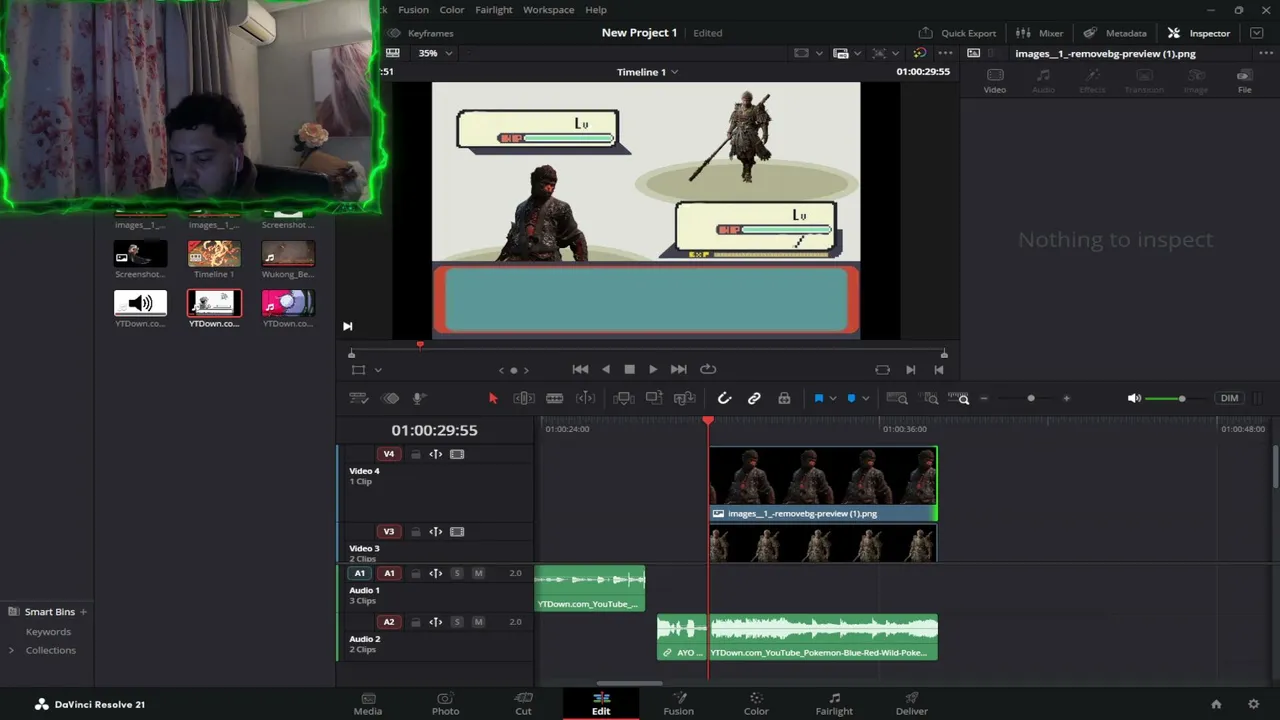Open the Video tab in Inspector
Image resolution: width=1280 pixels, height=720 pixels.
(x=995, y=80)
